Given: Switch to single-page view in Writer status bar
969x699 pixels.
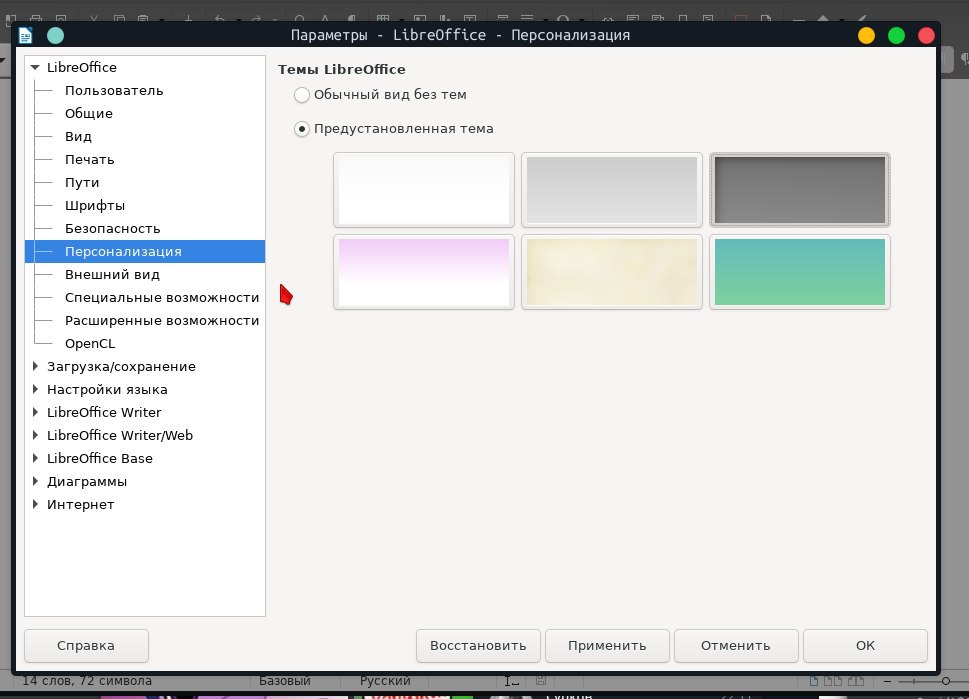Looking at the screenshot, I should click(x=814, y=681).
